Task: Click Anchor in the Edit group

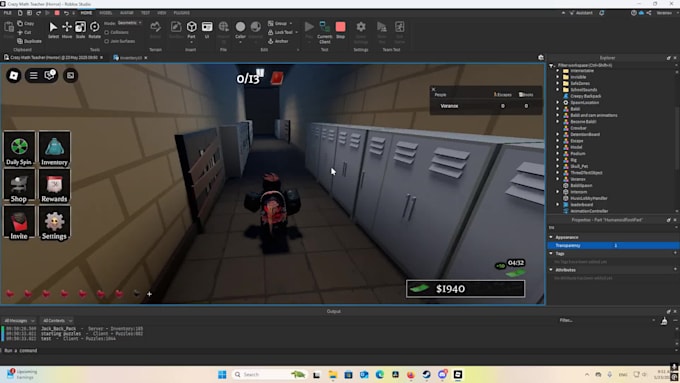Action: tap(278, 41)
